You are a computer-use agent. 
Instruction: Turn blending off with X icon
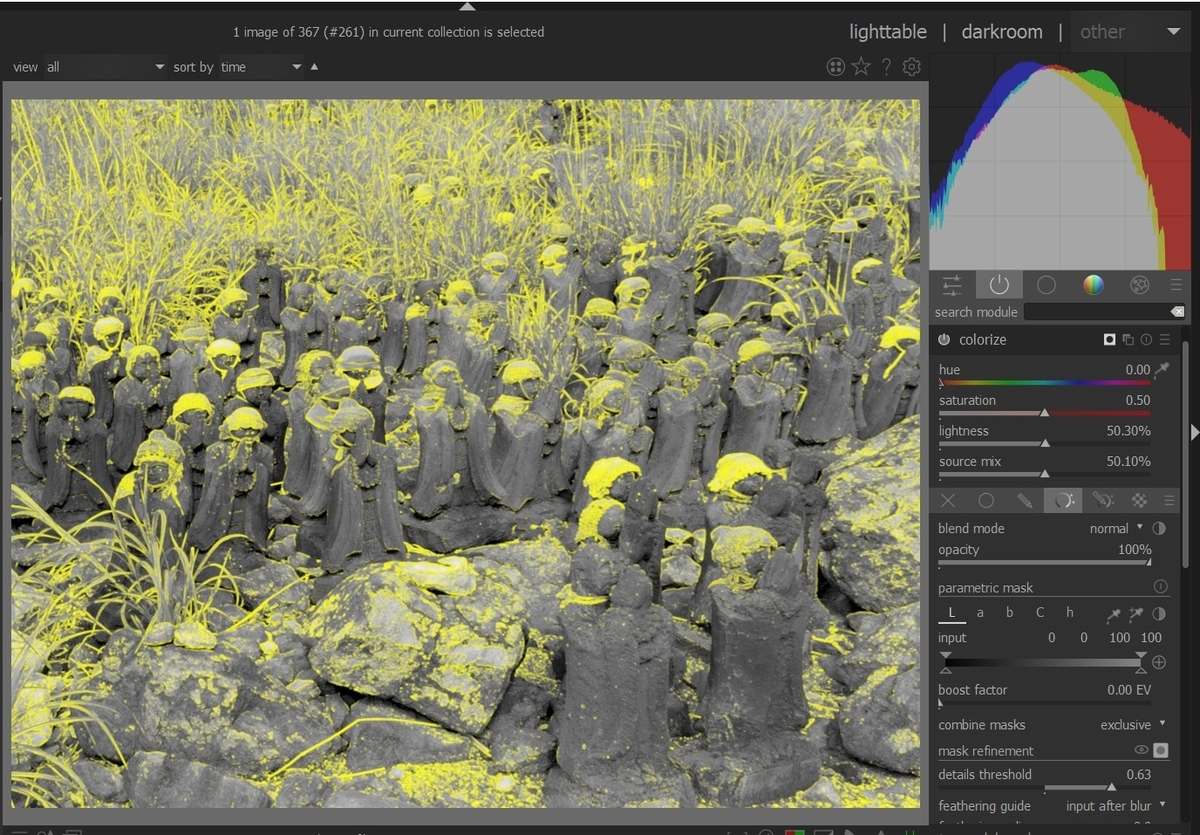948,500
